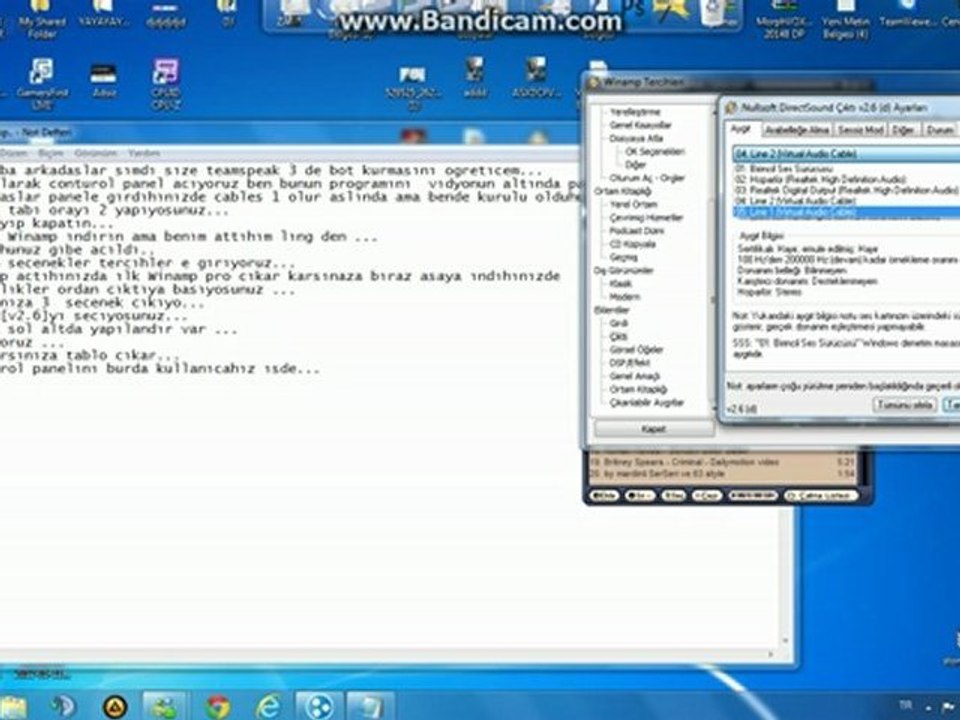Select Yerelleştirme in Winamp preferences tree
This screenshot has width=960, height=720.
coord(635,112)
